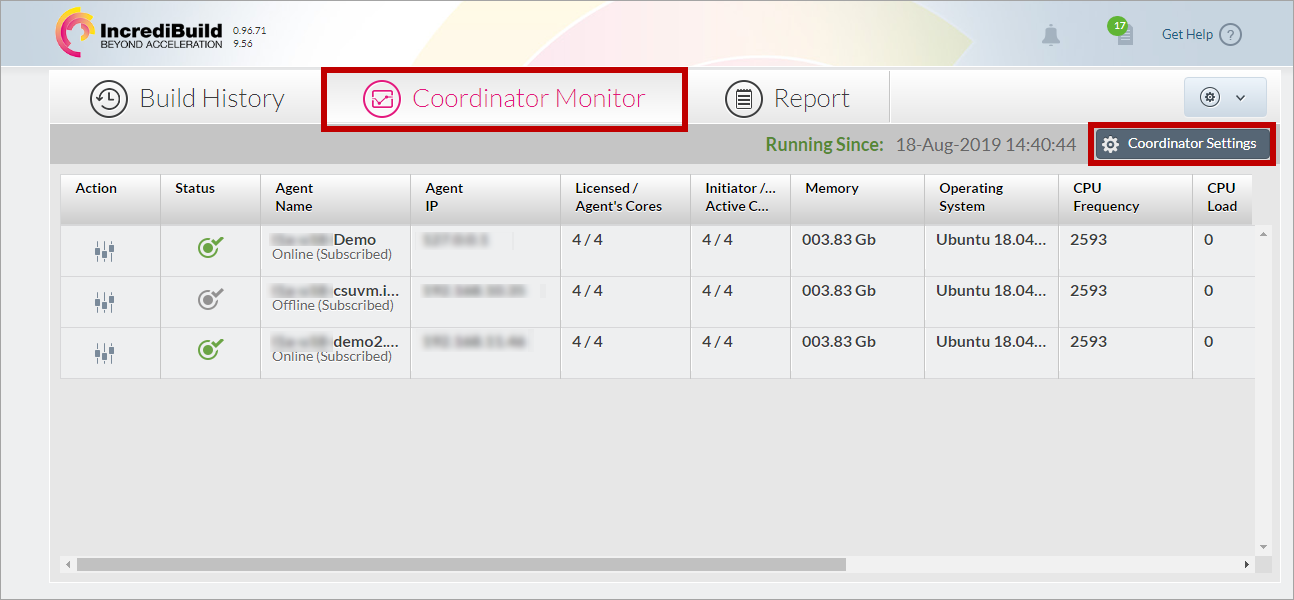1294x600 pixels.
Task: Open the Report tab
Action: click(787, 99)
